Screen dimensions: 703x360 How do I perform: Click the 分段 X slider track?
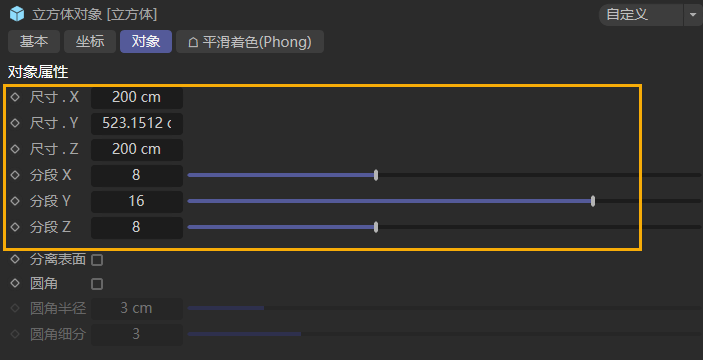(x=444, y=175)
